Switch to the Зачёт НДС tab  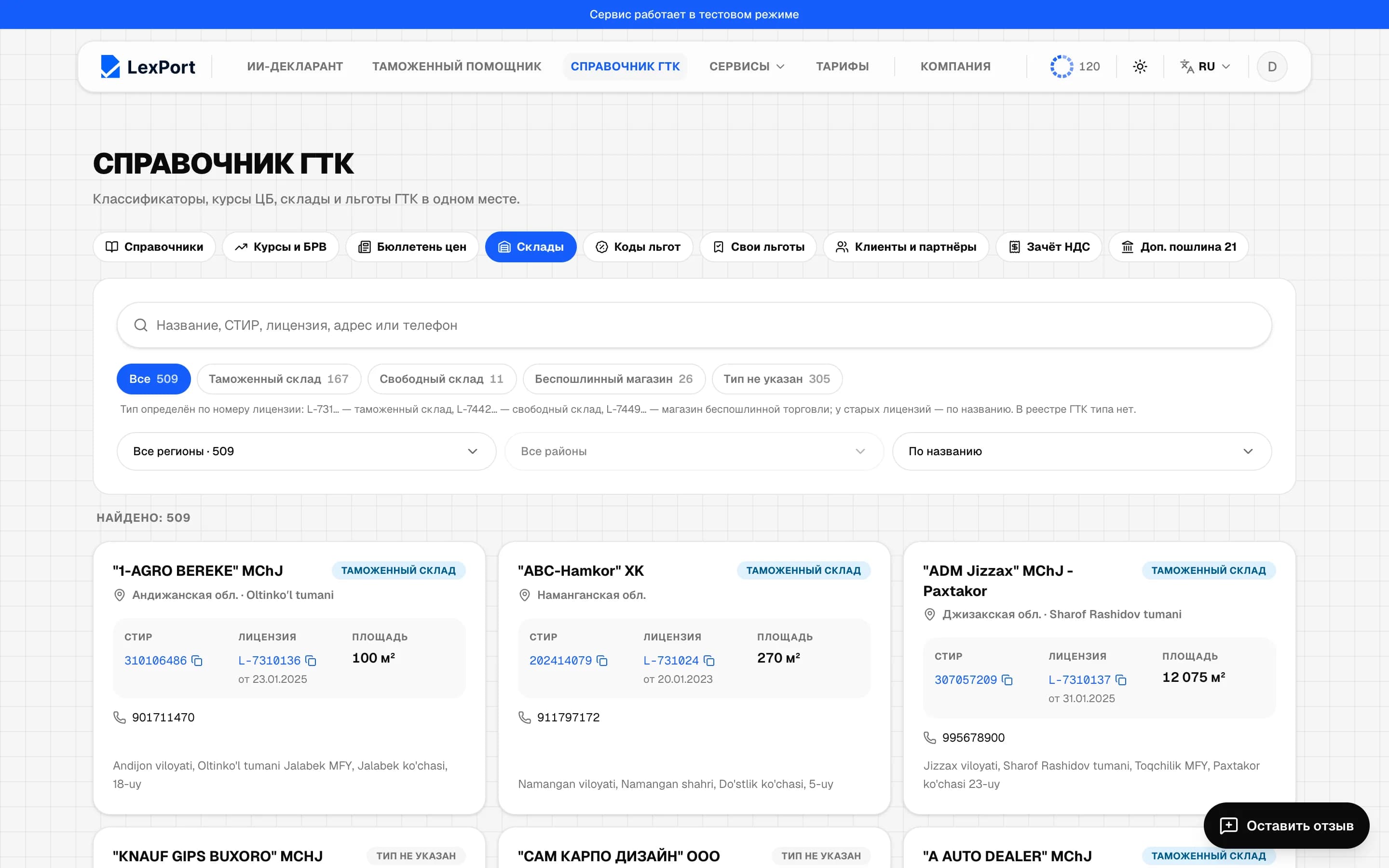[1049, 247]
